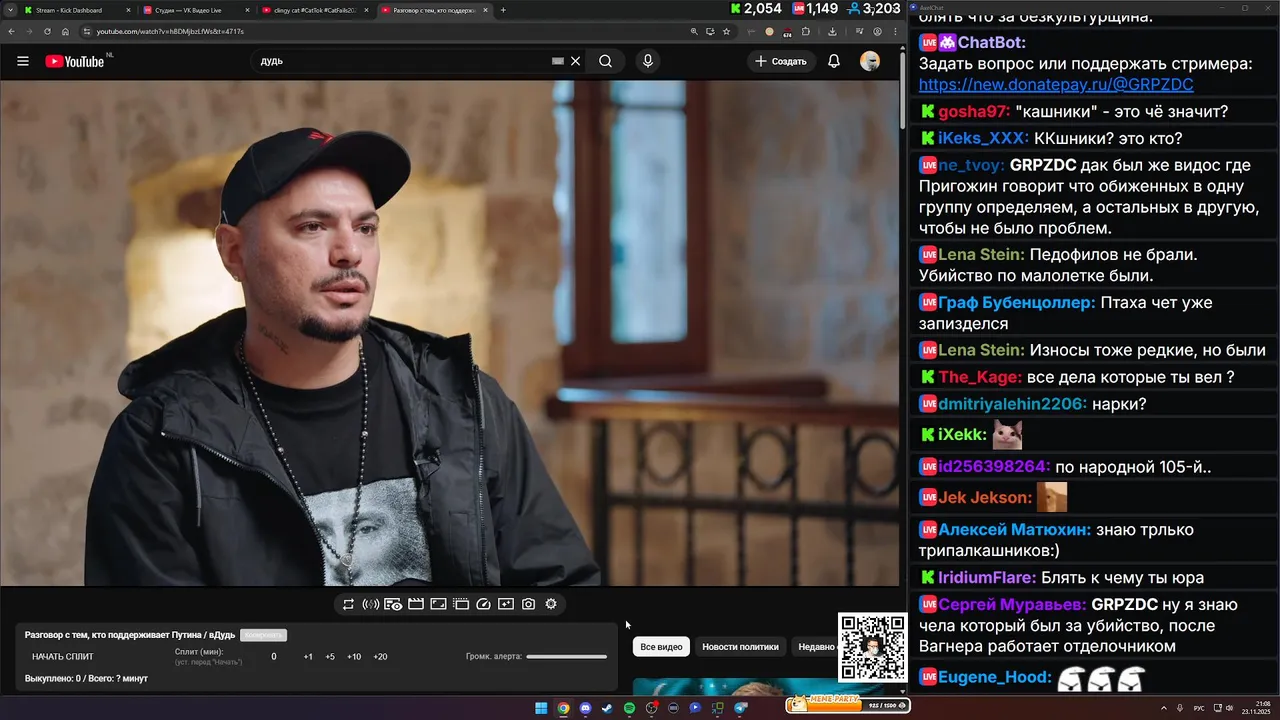
Task: Open playback speed gauge icon
Action: click(x=483, y=604)
